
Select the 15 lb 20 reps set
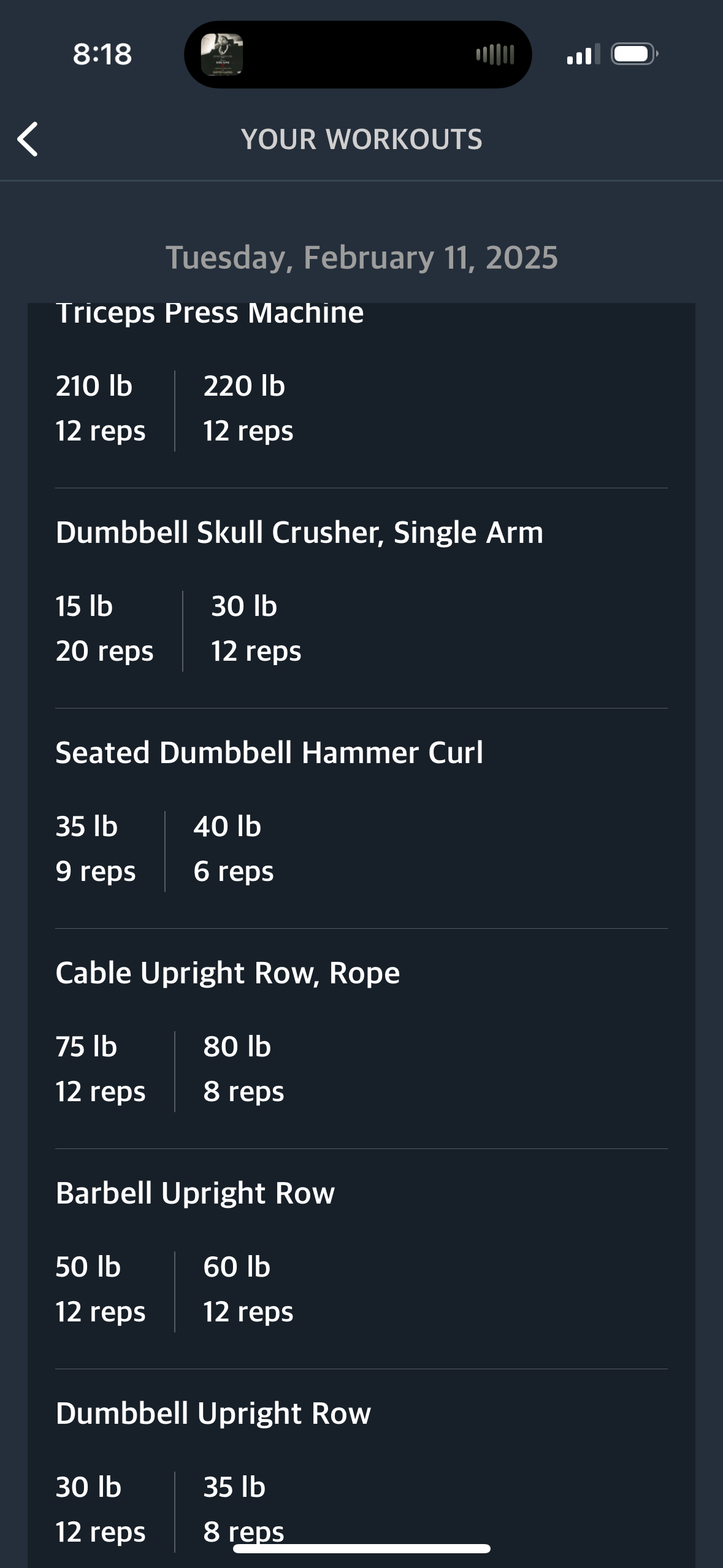coord(104,629)
